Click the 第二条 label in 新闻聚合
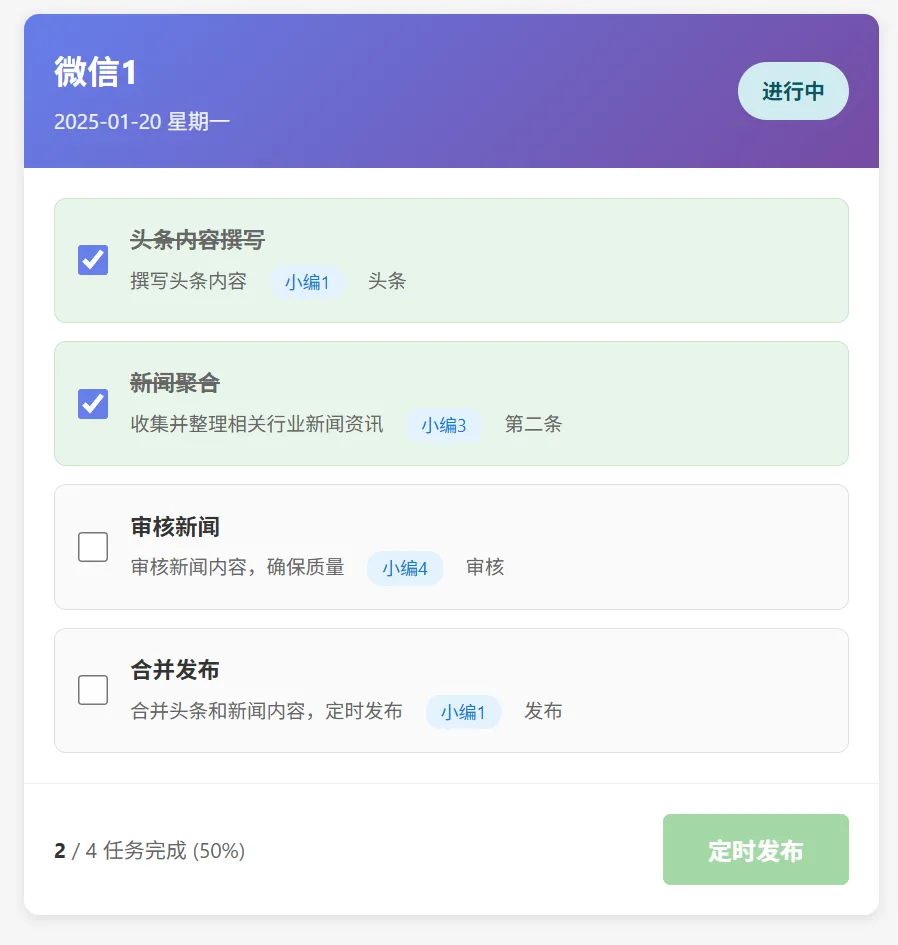 tap(533, 425)
